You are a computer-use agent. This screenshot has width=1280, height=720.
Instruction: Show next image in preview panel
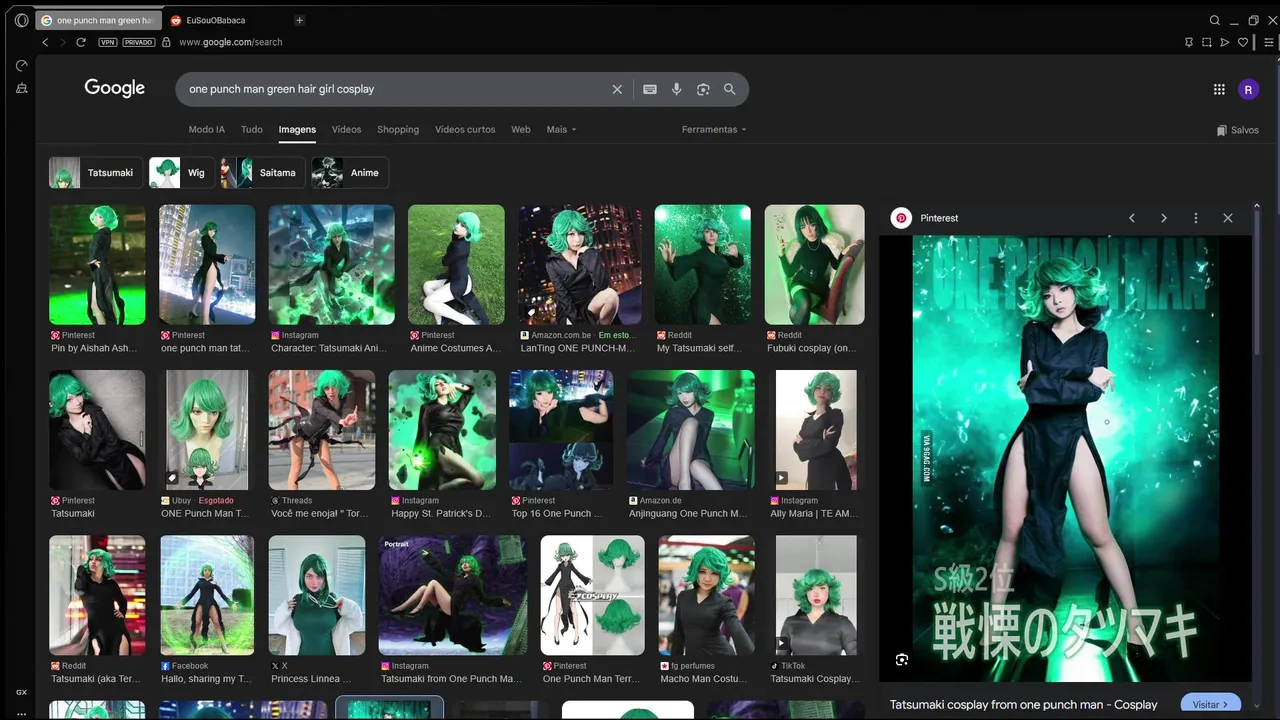point(1164,218)
